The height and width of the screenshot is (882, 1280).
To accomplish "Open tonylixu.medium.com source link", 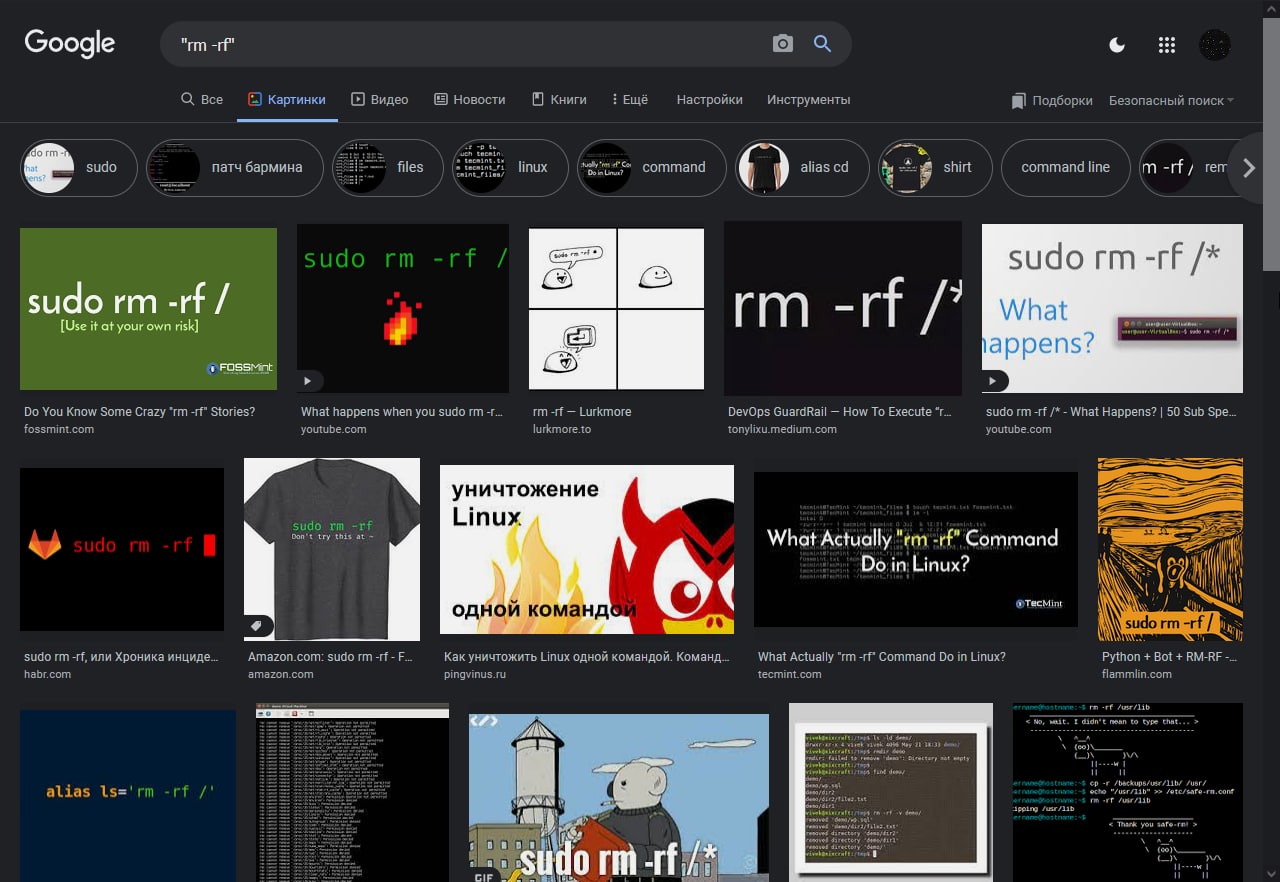I will [x=782, y=429].
